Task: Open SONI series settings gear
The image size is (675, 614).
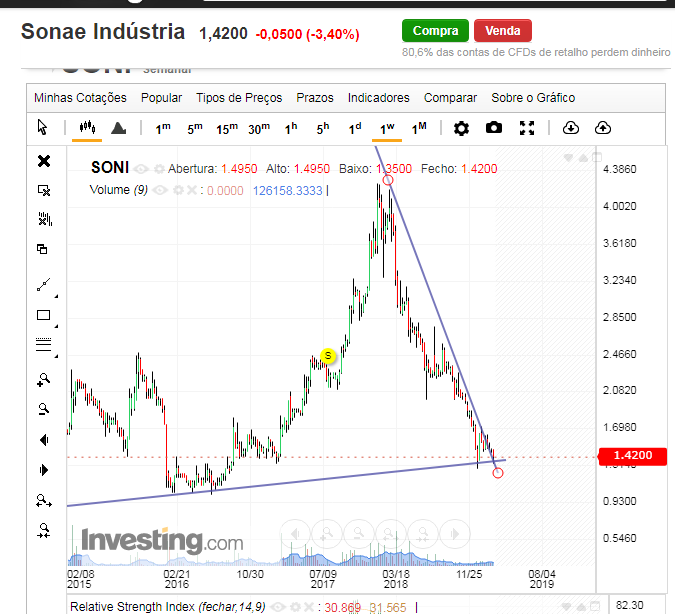Action: coord(159,169)
